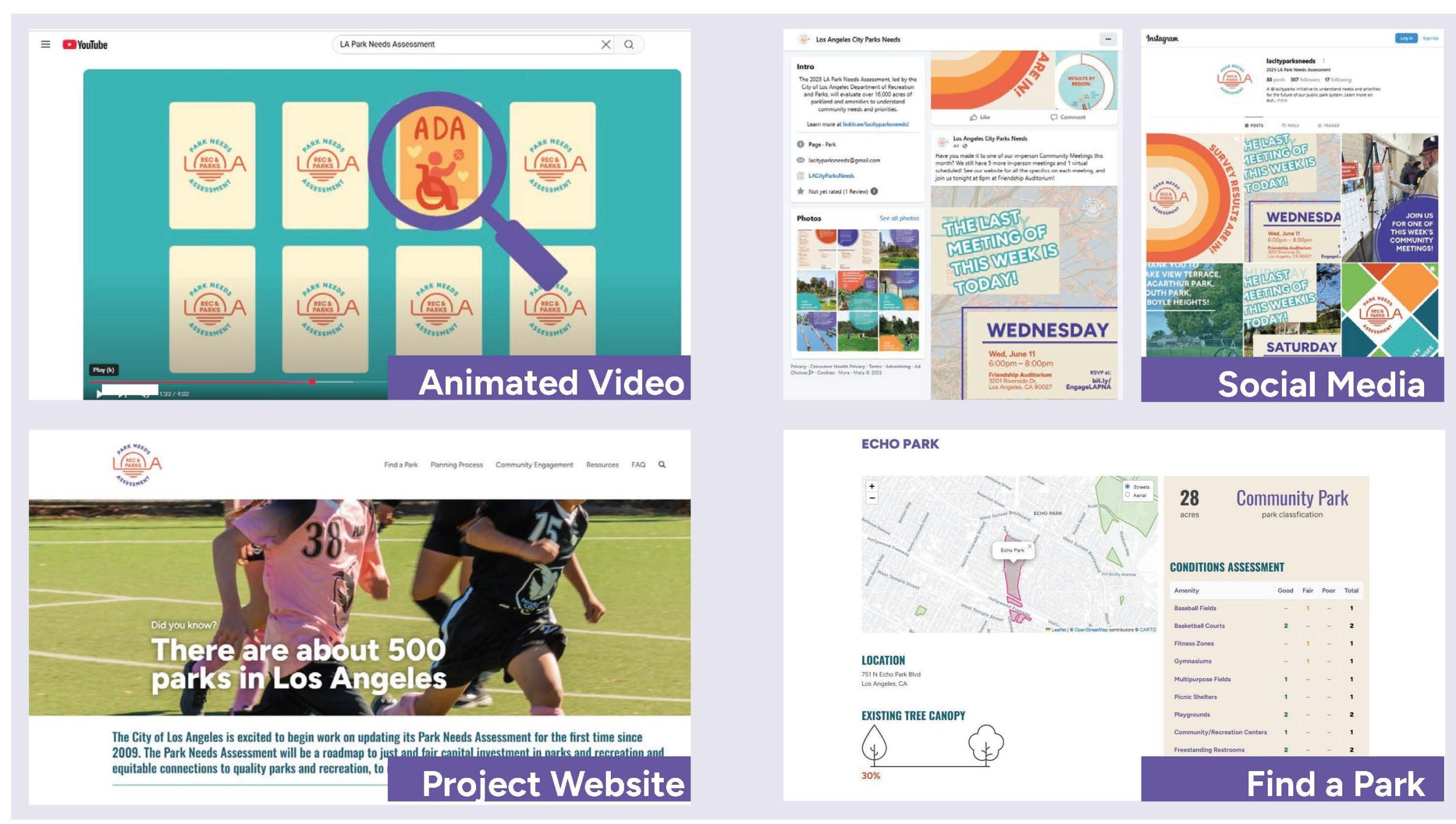The height and width of the screenshot is (824, 1456).
Task: Click the lacityparksneeds@gmail.com email
Action: 844,160
